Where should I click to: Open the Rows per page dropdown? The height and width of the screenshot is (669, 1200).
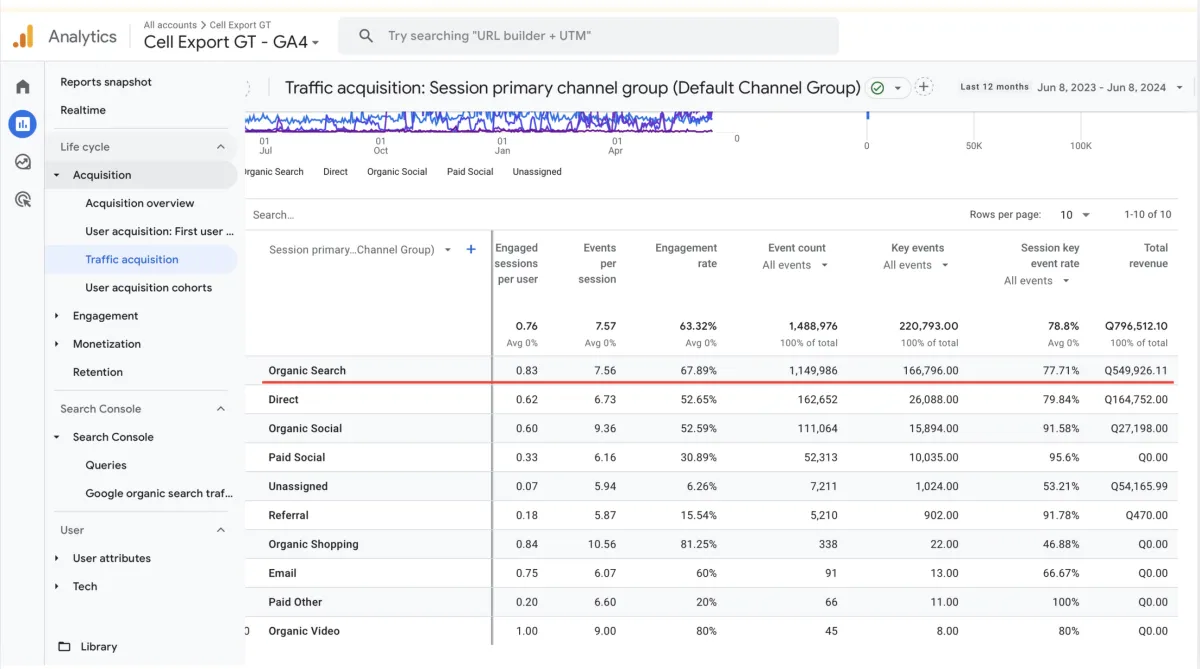1075,215
